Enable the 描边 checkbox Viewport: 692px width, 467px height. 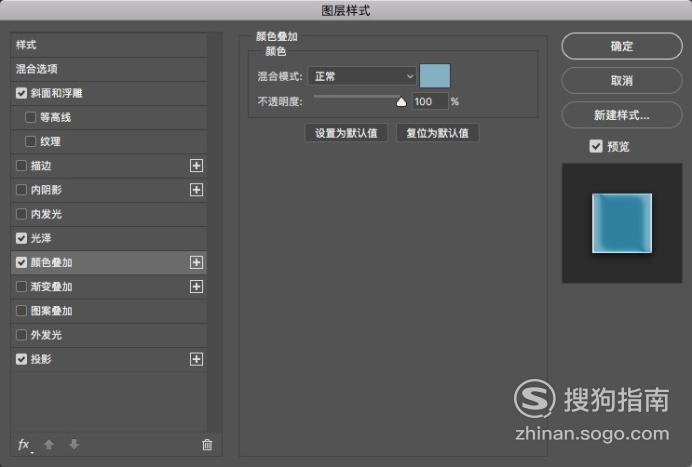coord(21,166)
